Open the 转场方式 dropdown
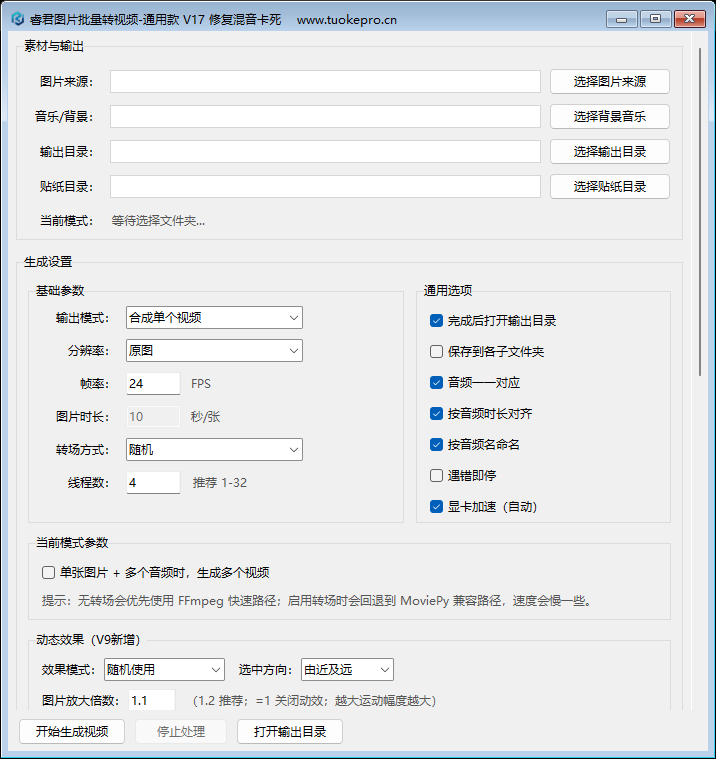 [214, 450]
